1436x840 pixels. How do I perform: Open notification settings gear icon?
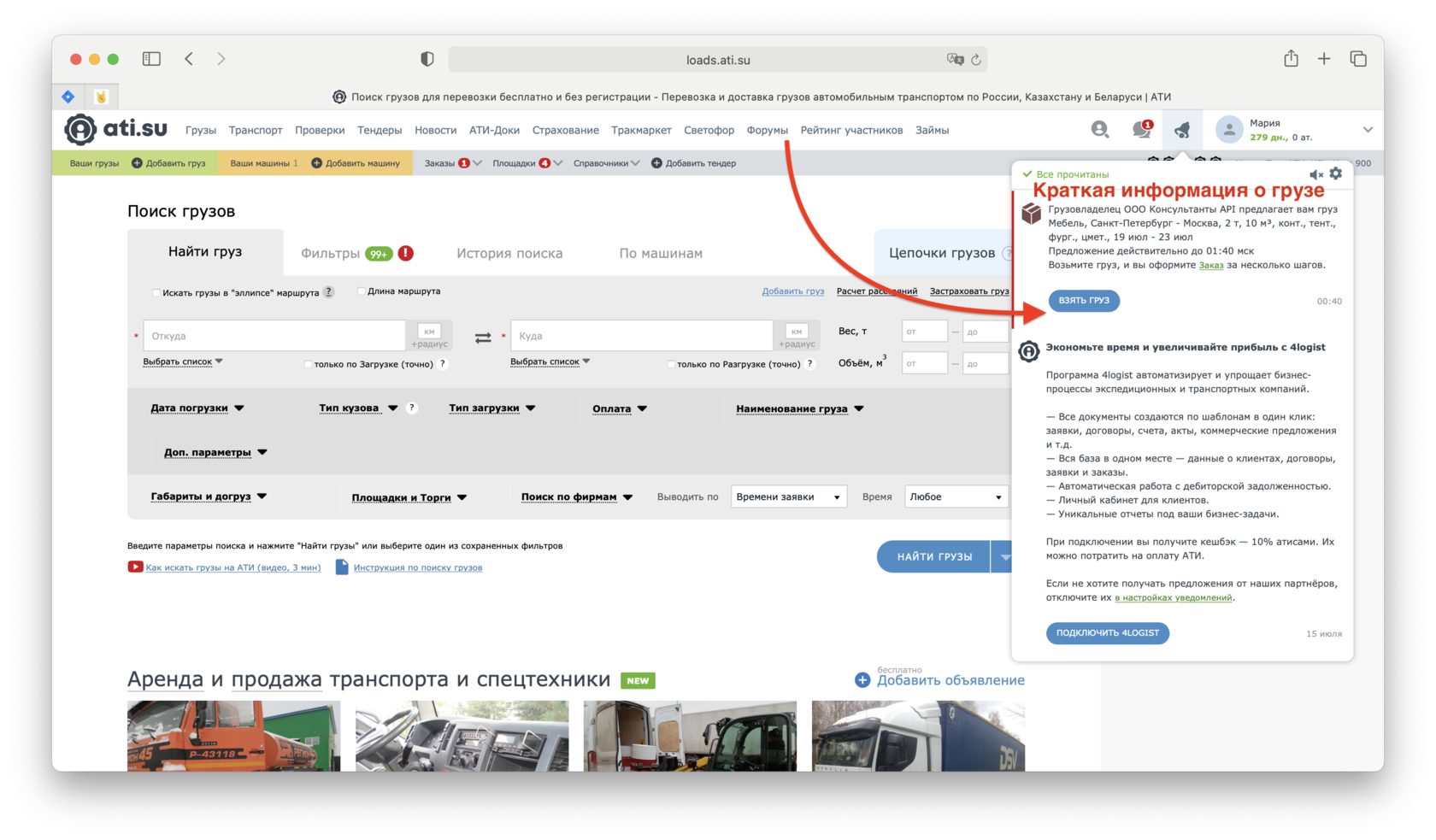pyautogui.click(x=1336, y=173)
